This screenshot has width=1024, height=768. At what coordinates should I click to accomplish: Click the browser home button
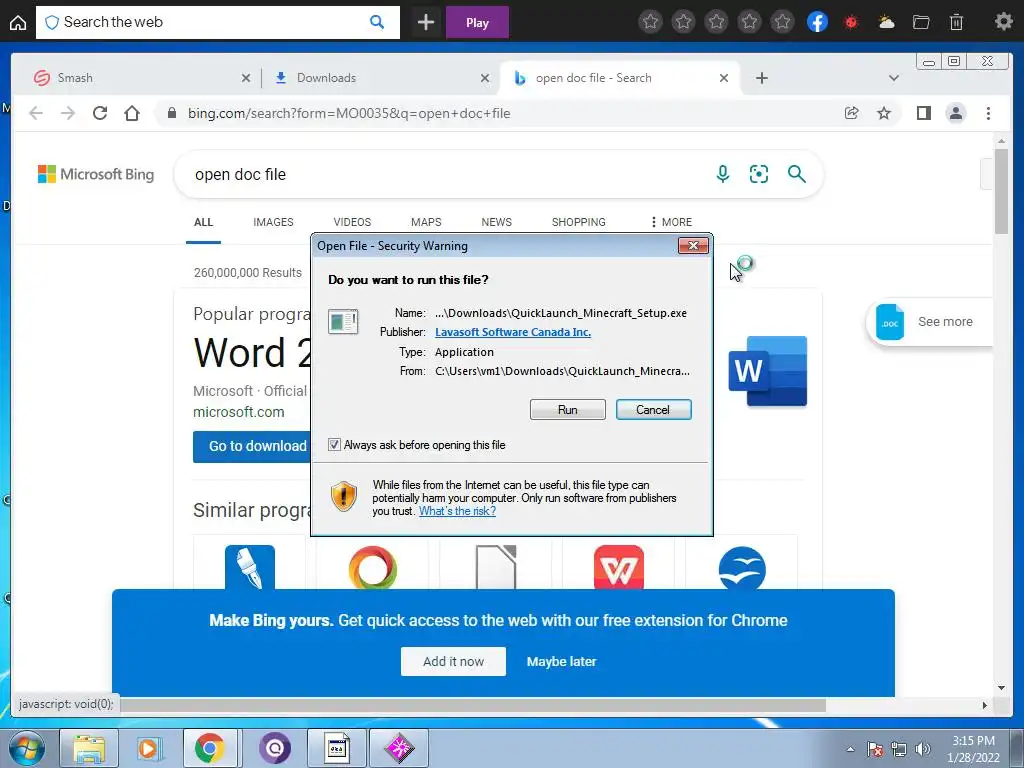tap(132, 113)
